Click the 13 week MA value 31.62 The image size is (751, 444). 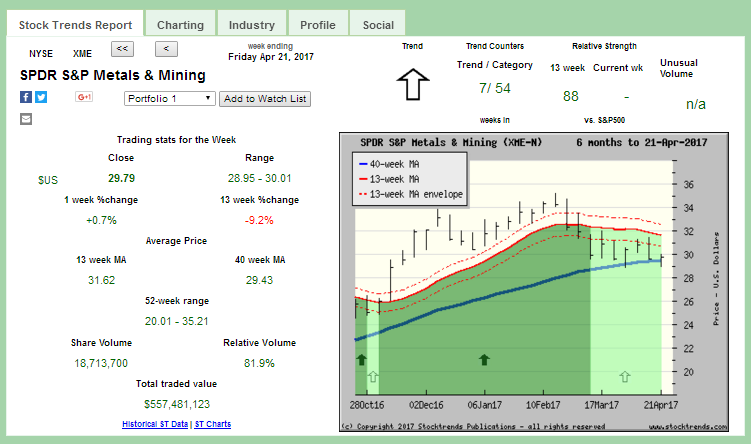[x=101, y=280]
